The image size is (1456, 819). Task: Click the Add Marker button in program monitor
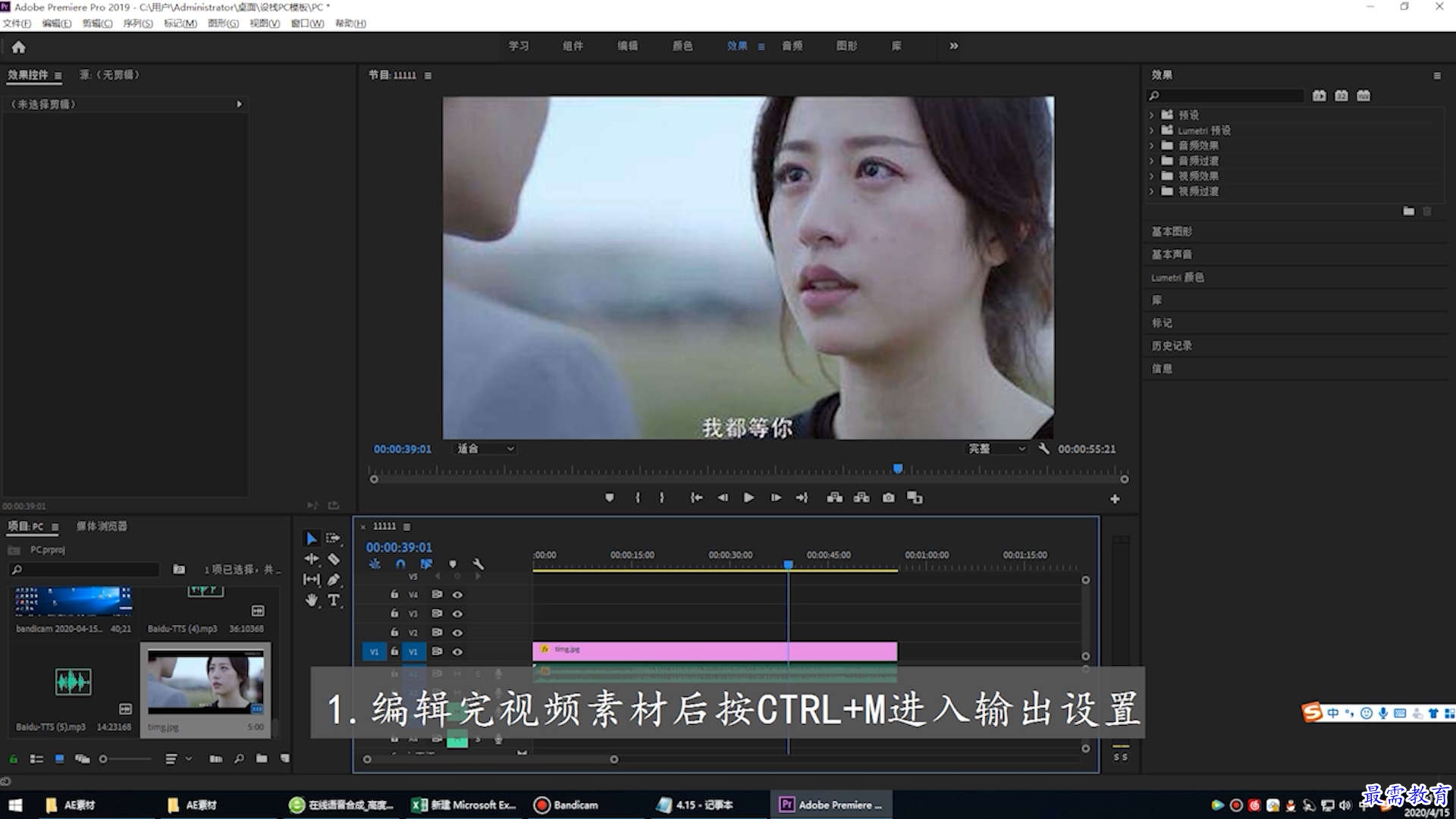609,497
